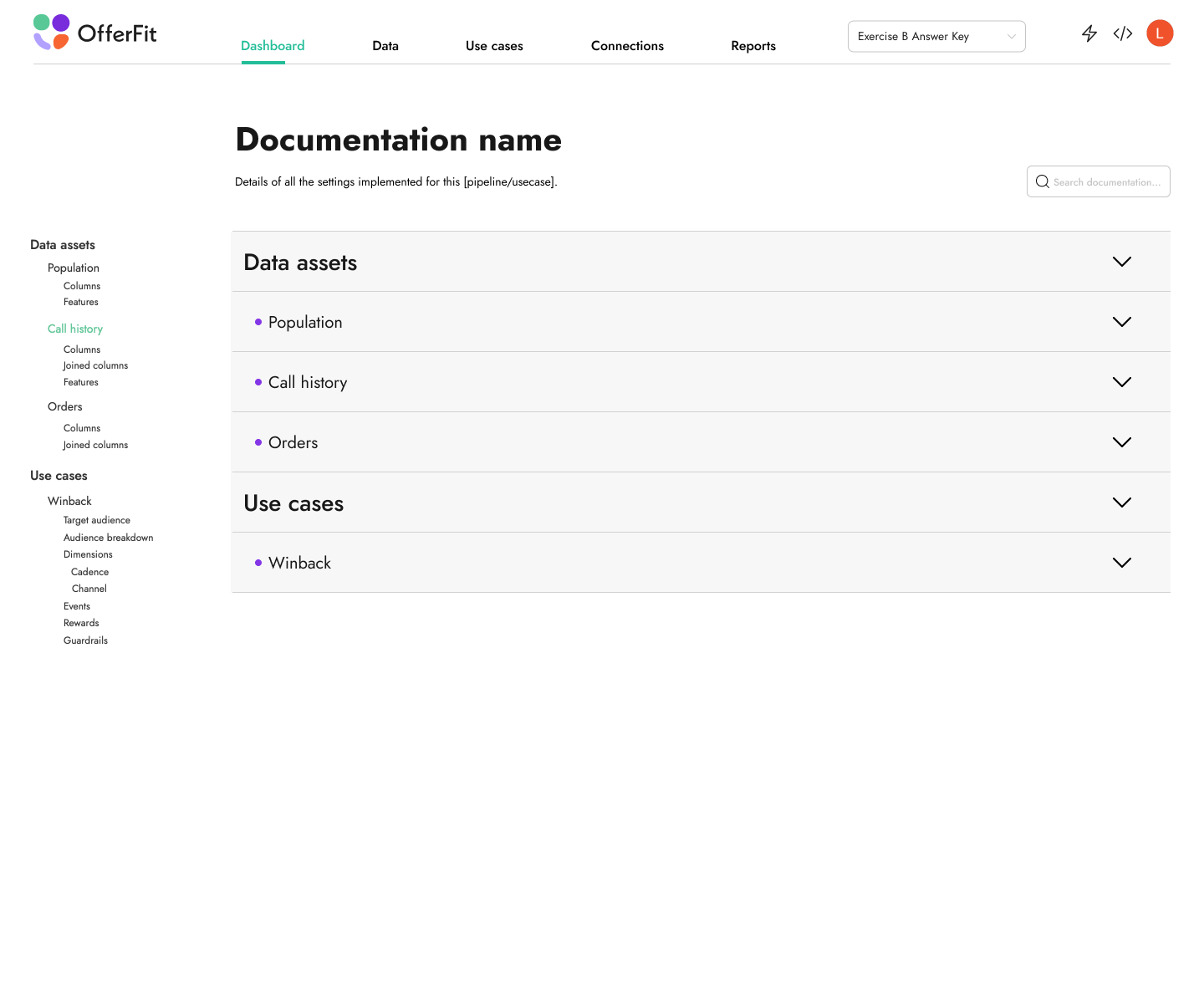Expand the Data assets section chevron
Screen dimensions: 1204x1005
[1121, 262]
